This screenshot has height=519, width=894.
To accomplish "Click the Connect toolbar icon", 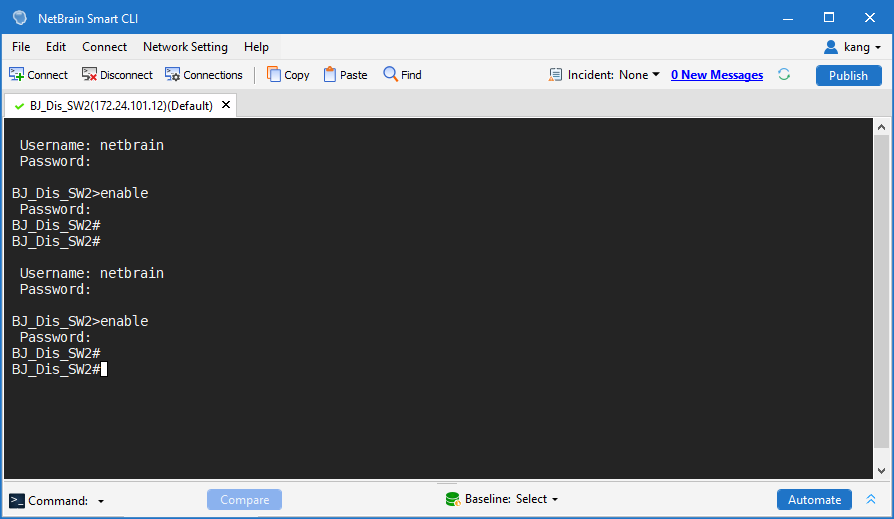I will (x=17, y=75).
